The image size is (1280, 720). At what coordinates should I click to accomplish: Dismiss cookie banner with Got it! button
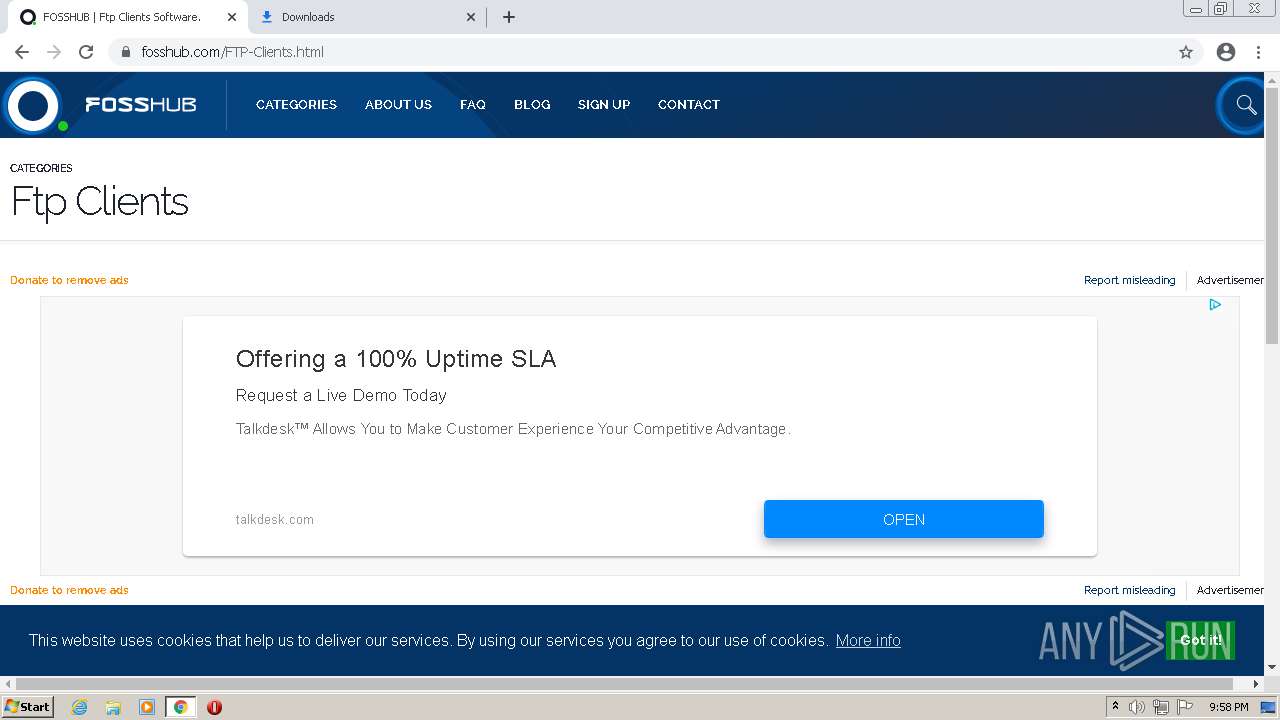1200,640
